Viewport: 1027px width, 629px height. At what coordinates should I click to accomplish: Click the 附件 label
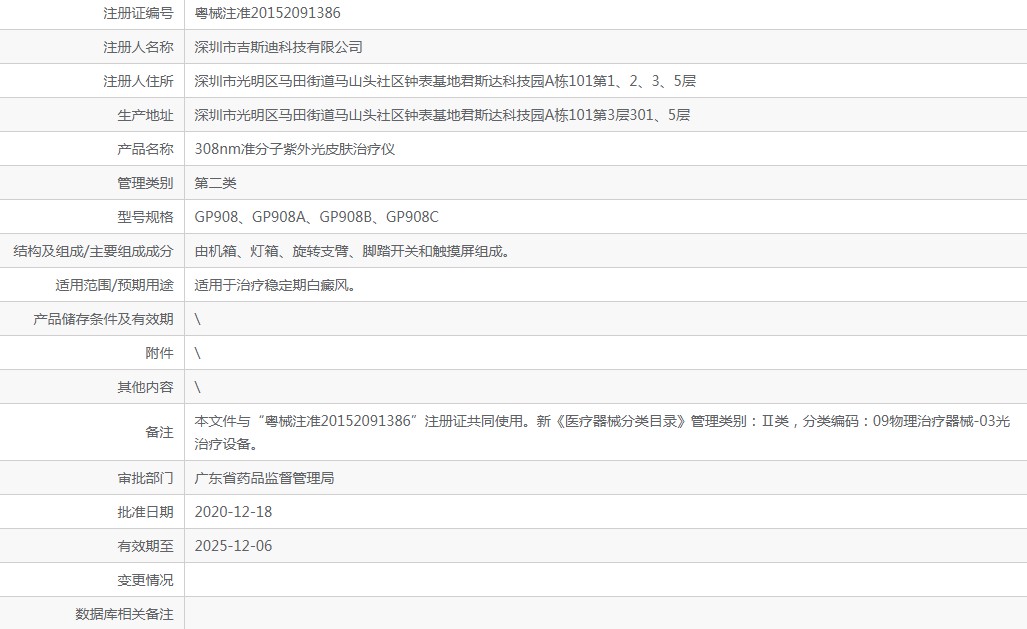click(159, 354)
